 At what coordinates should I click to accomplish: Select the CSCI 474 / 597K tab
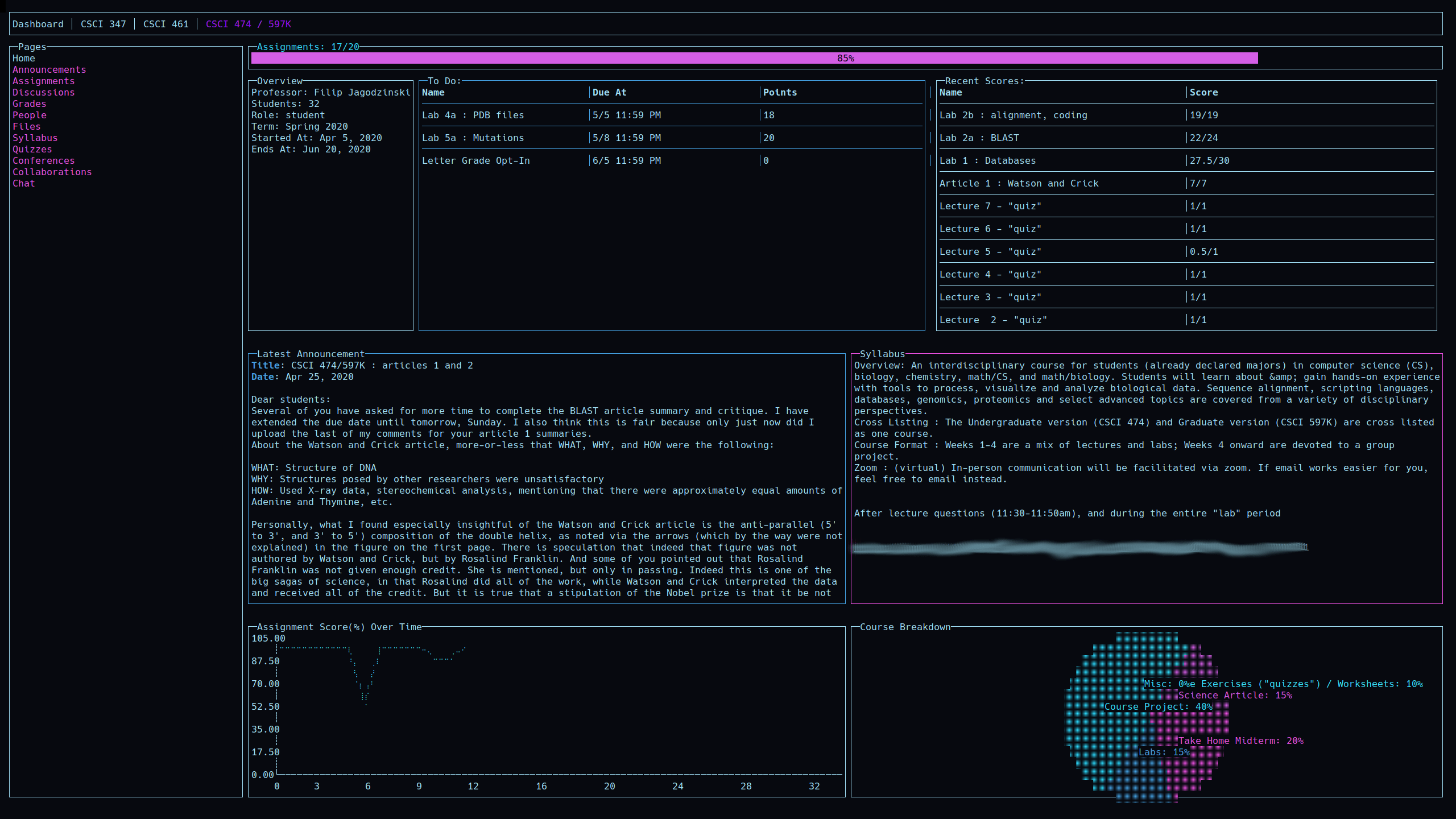[x=248, y=24]
